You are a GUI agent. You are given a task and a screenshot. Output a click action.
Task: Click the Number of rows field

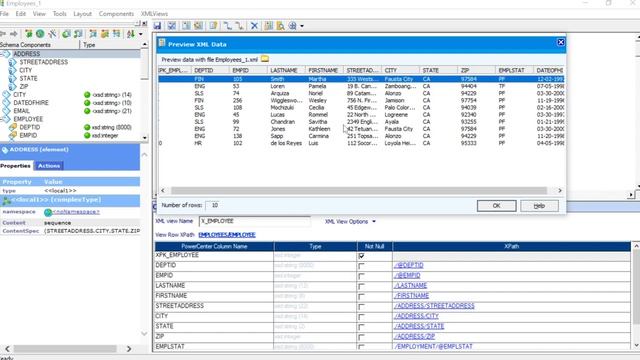coord(215,205)
